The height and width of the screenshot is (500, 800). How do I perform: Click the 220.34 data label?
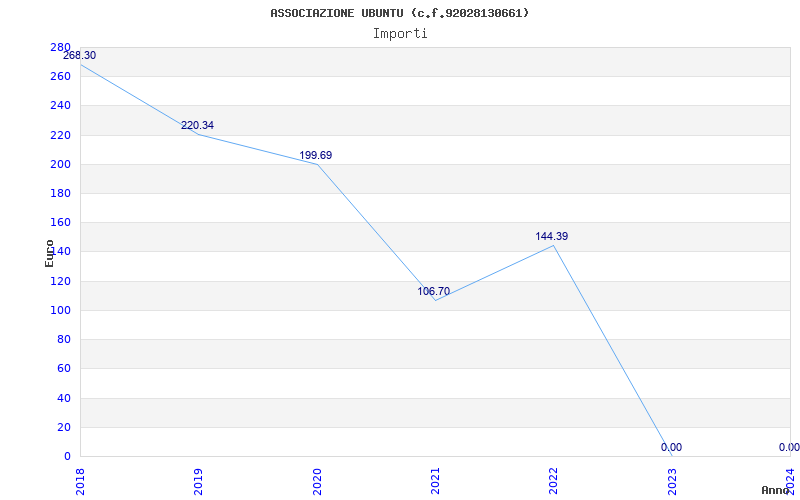click(x=197, y=126)
